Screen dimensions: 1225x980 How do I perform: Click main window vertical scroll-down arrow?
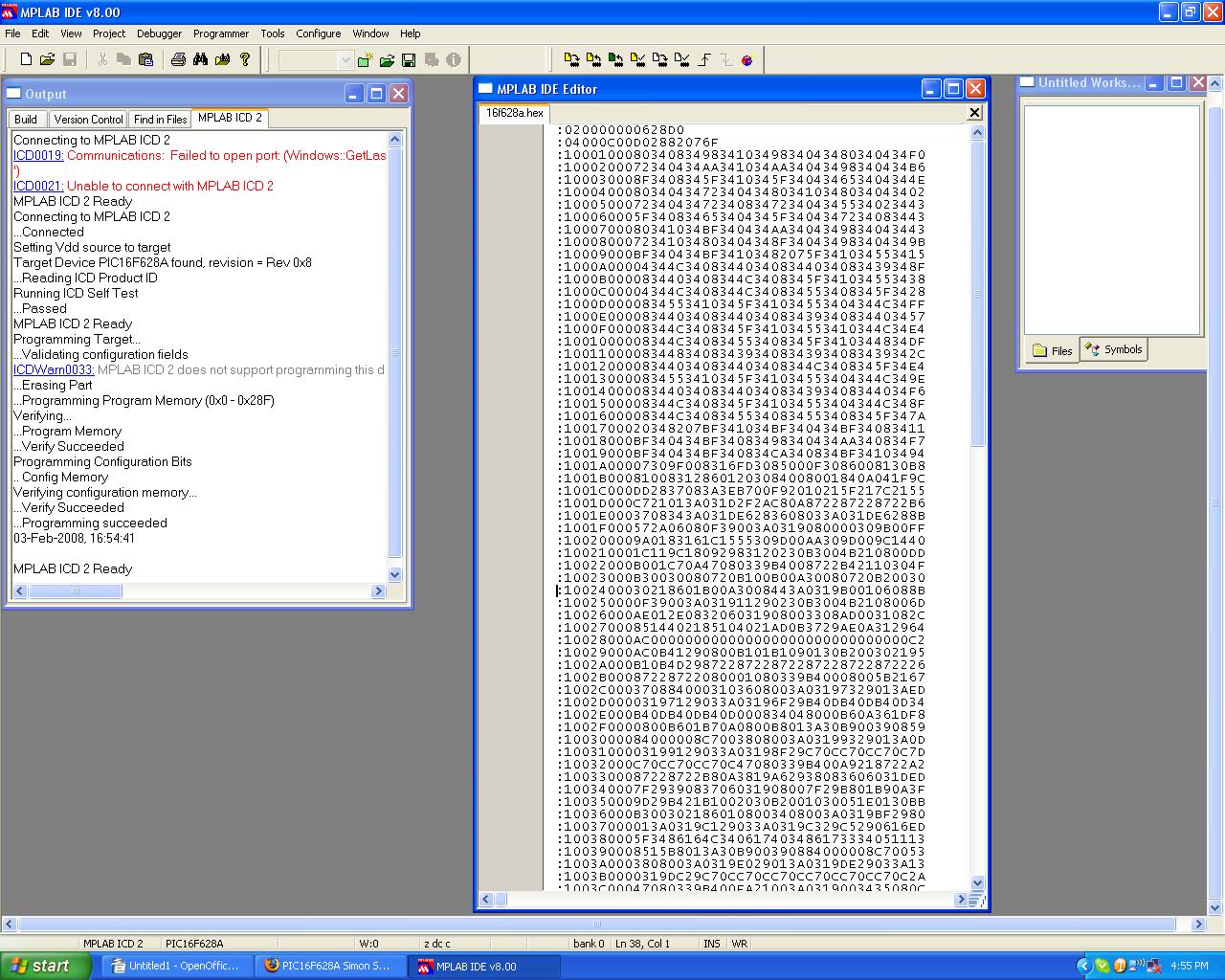pos(1215,907)
